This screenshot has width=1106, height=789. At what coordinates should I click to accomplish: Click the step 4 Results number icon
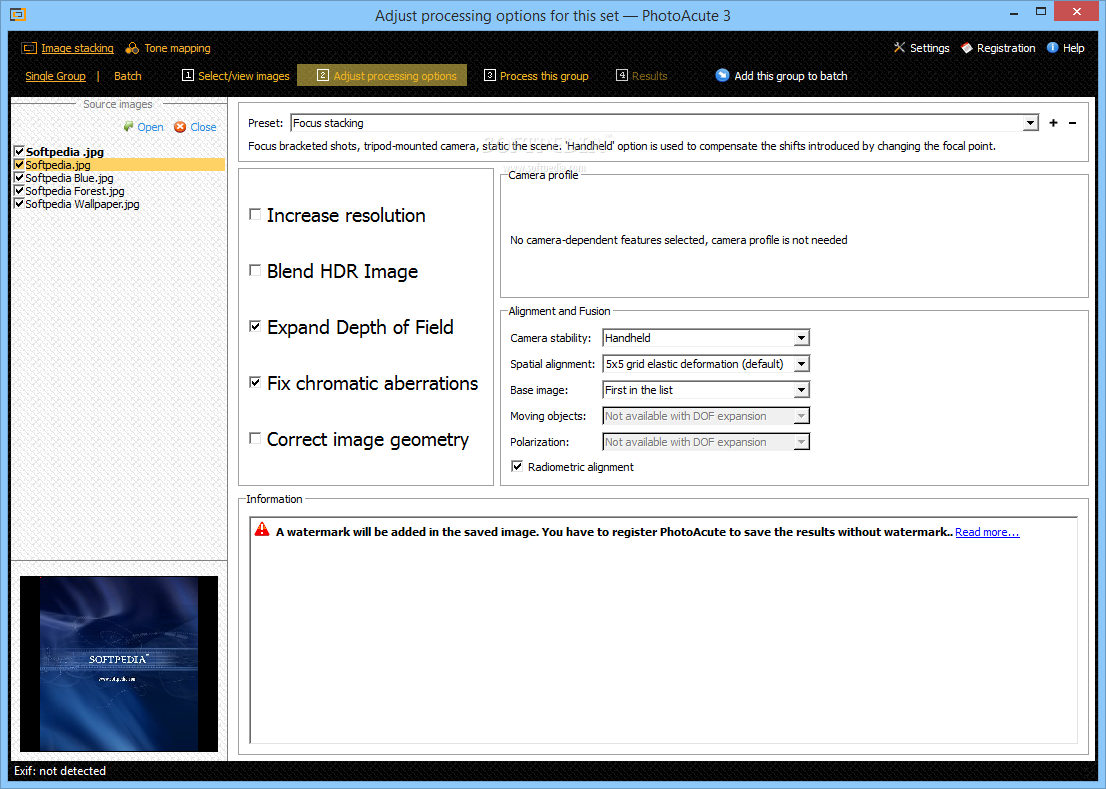pyautogui.click(x=621, y=75)
